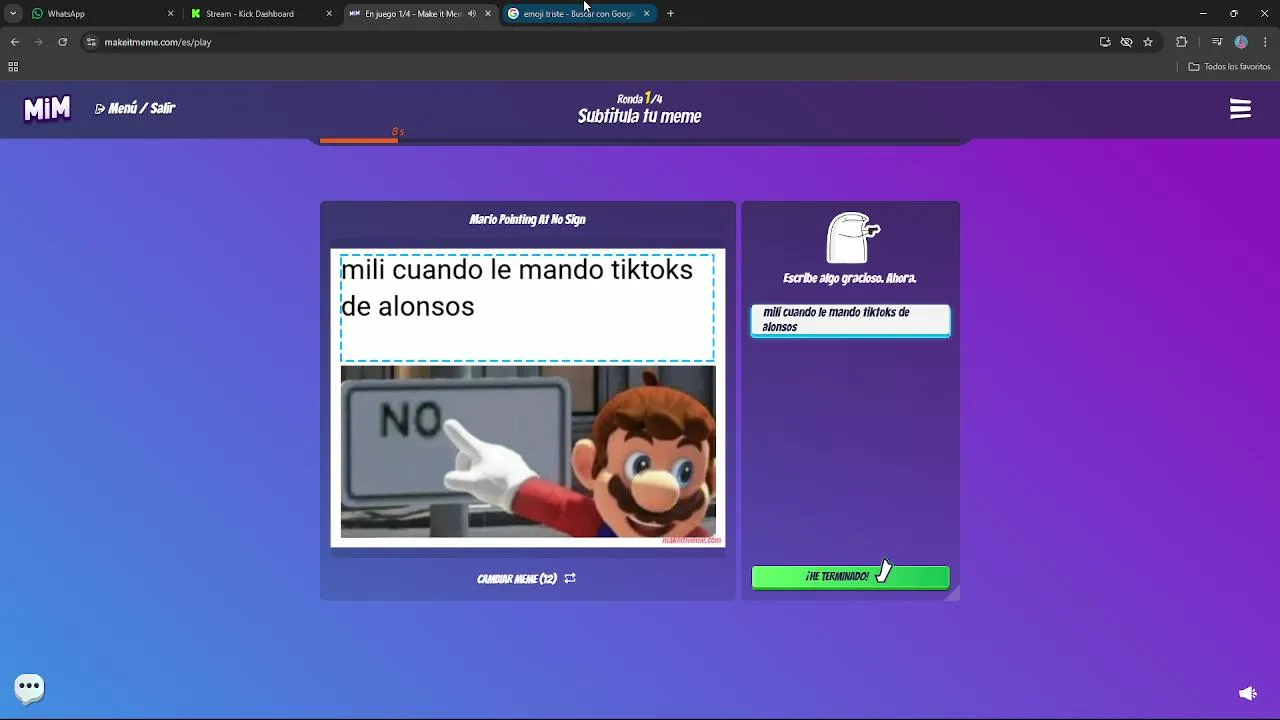
Task: Click the 8 s timer label
Action: [398, 132]
